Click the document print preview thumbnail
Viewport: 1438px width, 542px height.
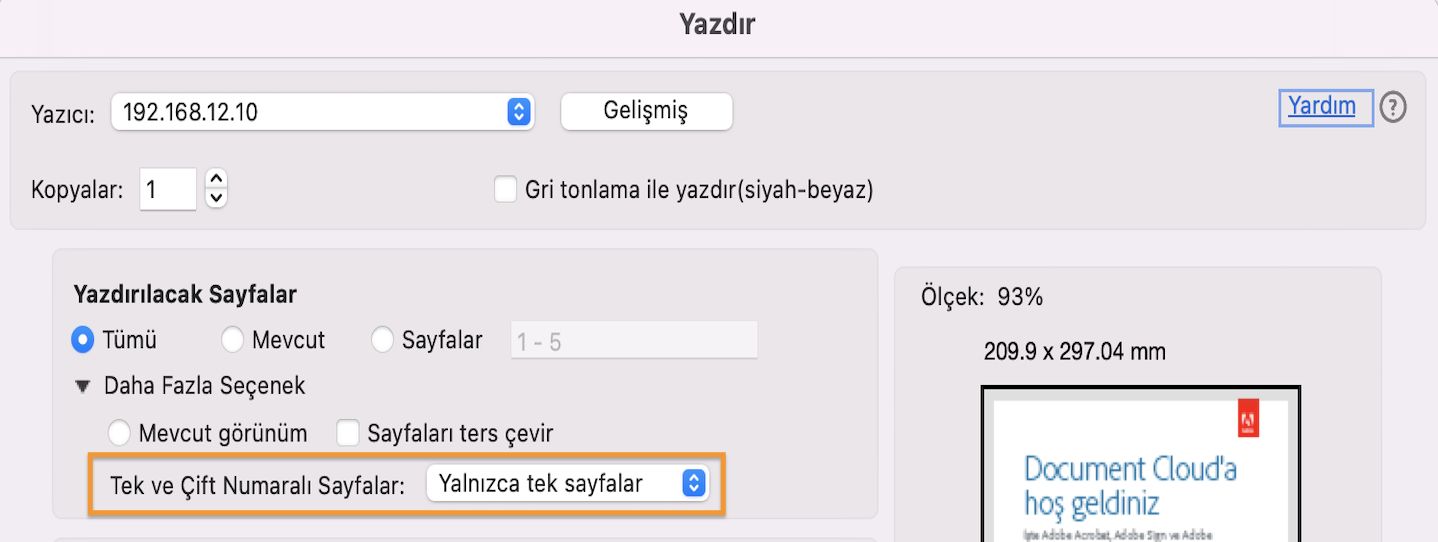(1140, 470)
